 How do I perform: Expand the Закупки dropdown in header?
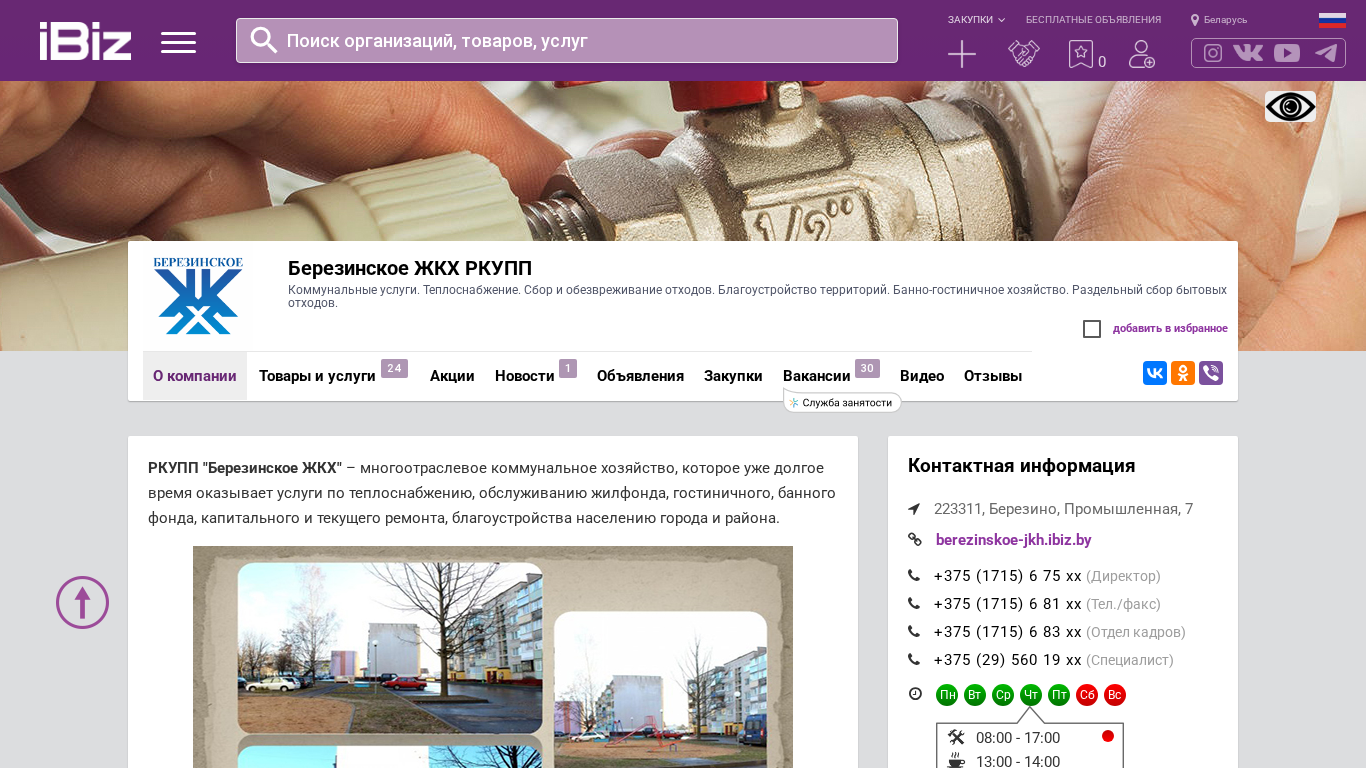coord(976,20)
